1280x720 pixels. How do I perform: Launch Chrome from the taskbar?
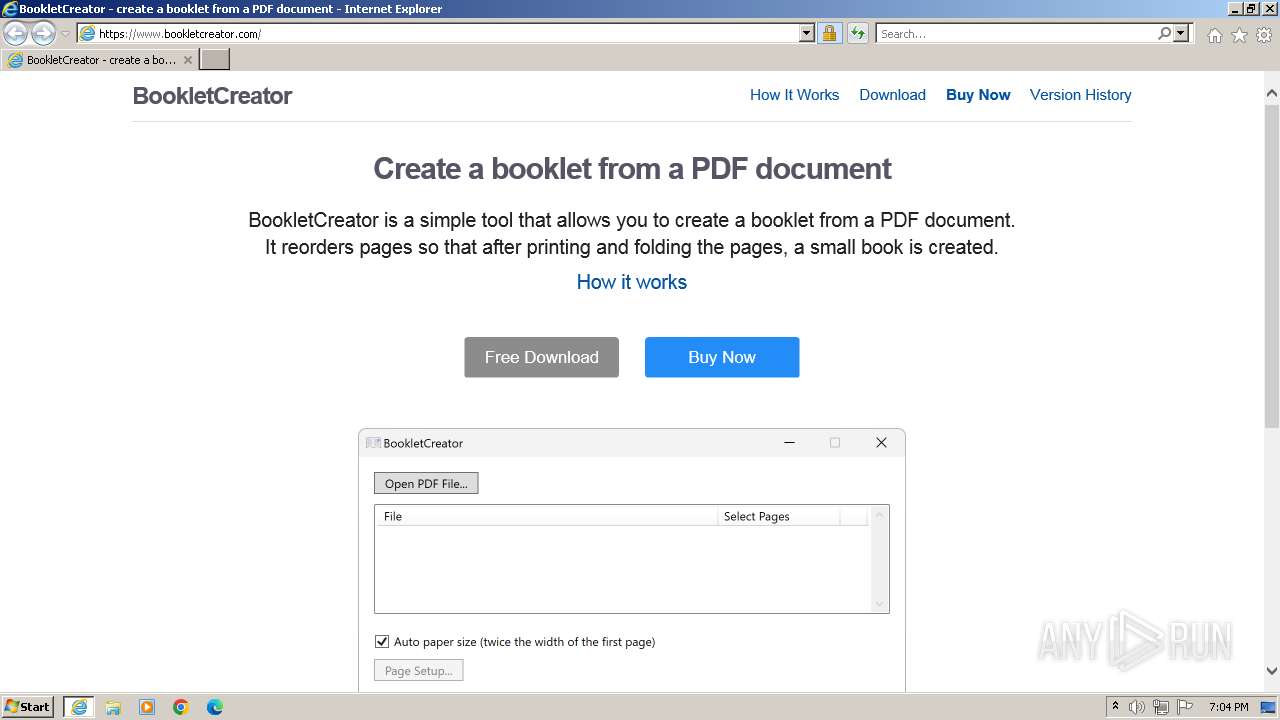(181, 707)
